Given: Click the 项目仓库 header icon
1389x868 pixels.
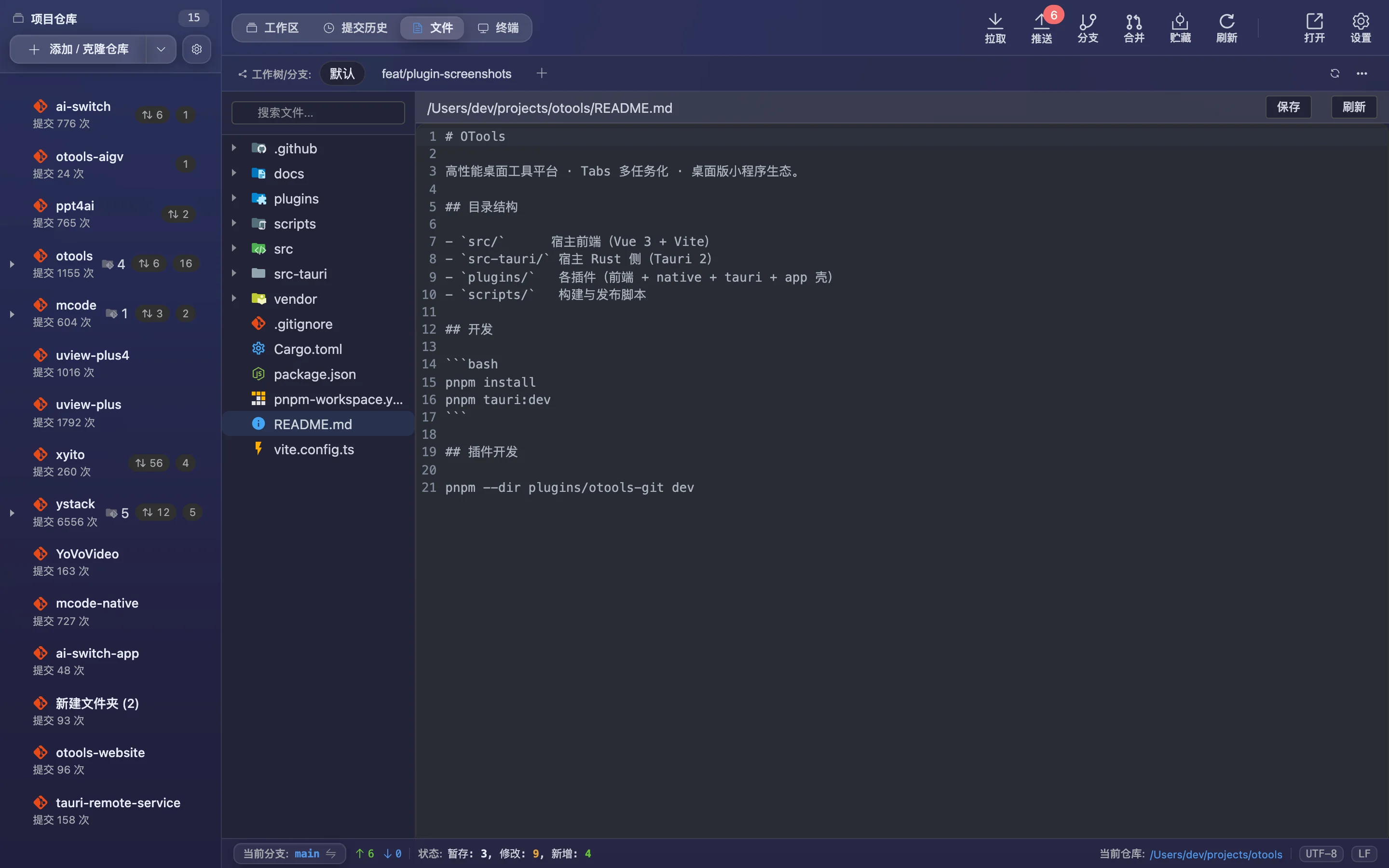Looking at the screenshot, I should (x=18, y=18).
